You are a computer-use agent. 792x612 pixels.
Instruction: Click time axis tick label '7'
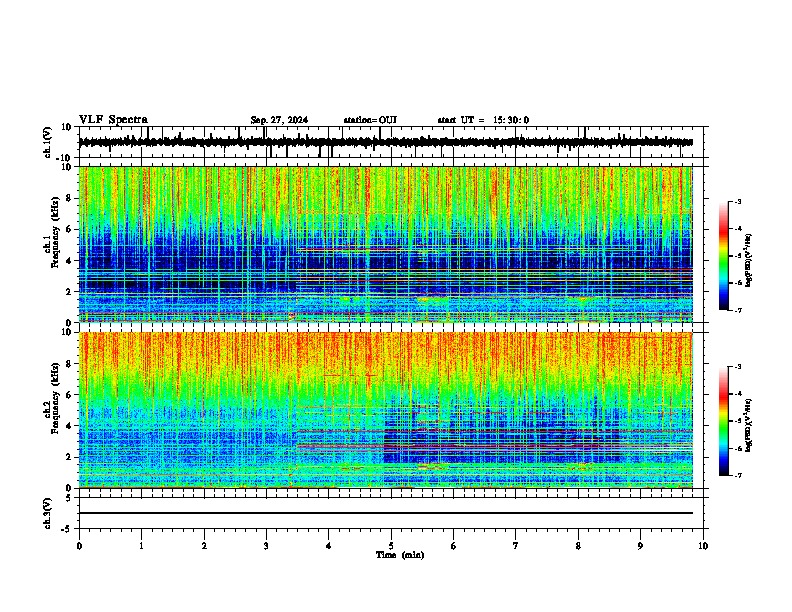(x=516, y=546)
